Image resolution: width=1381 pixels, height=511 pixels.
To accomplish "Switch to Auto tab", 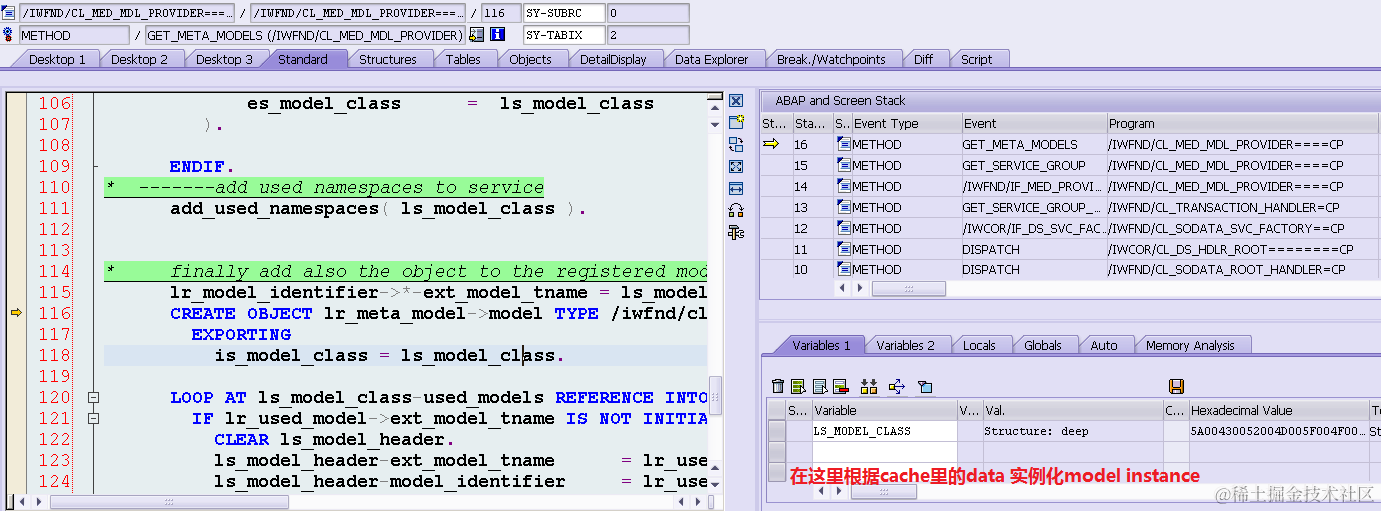I will click(1104, 345).
